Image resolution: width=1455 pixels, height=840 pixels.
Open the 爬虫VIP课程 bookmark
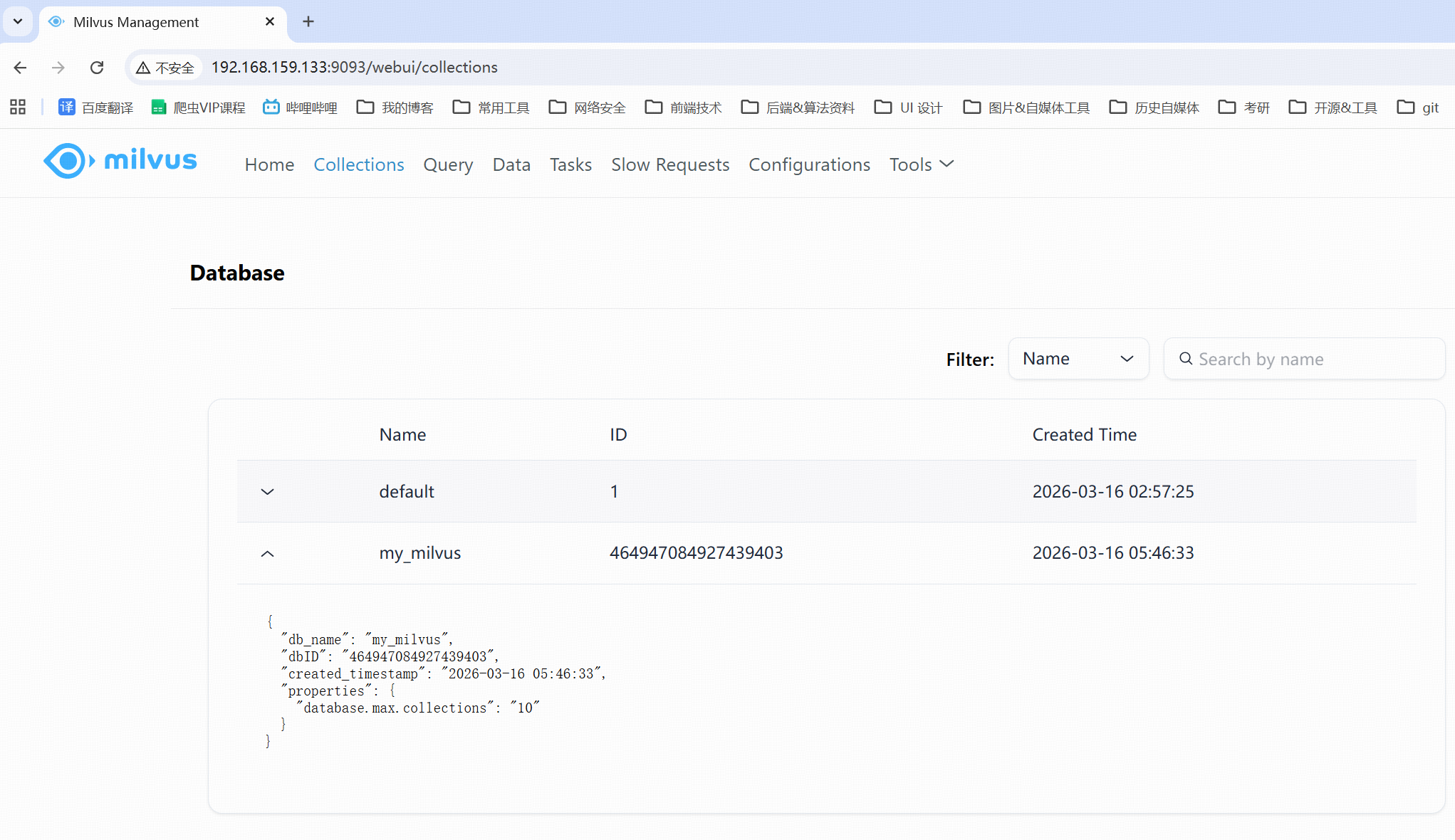(x=199, y=107)
